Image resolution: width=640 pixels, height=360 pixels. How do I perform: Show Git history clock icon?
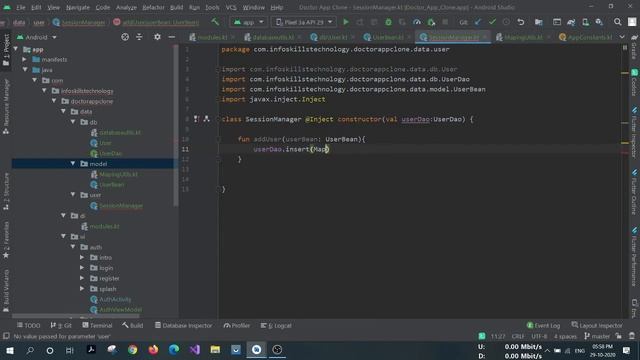pyautogui.click(x=506, y=22)
